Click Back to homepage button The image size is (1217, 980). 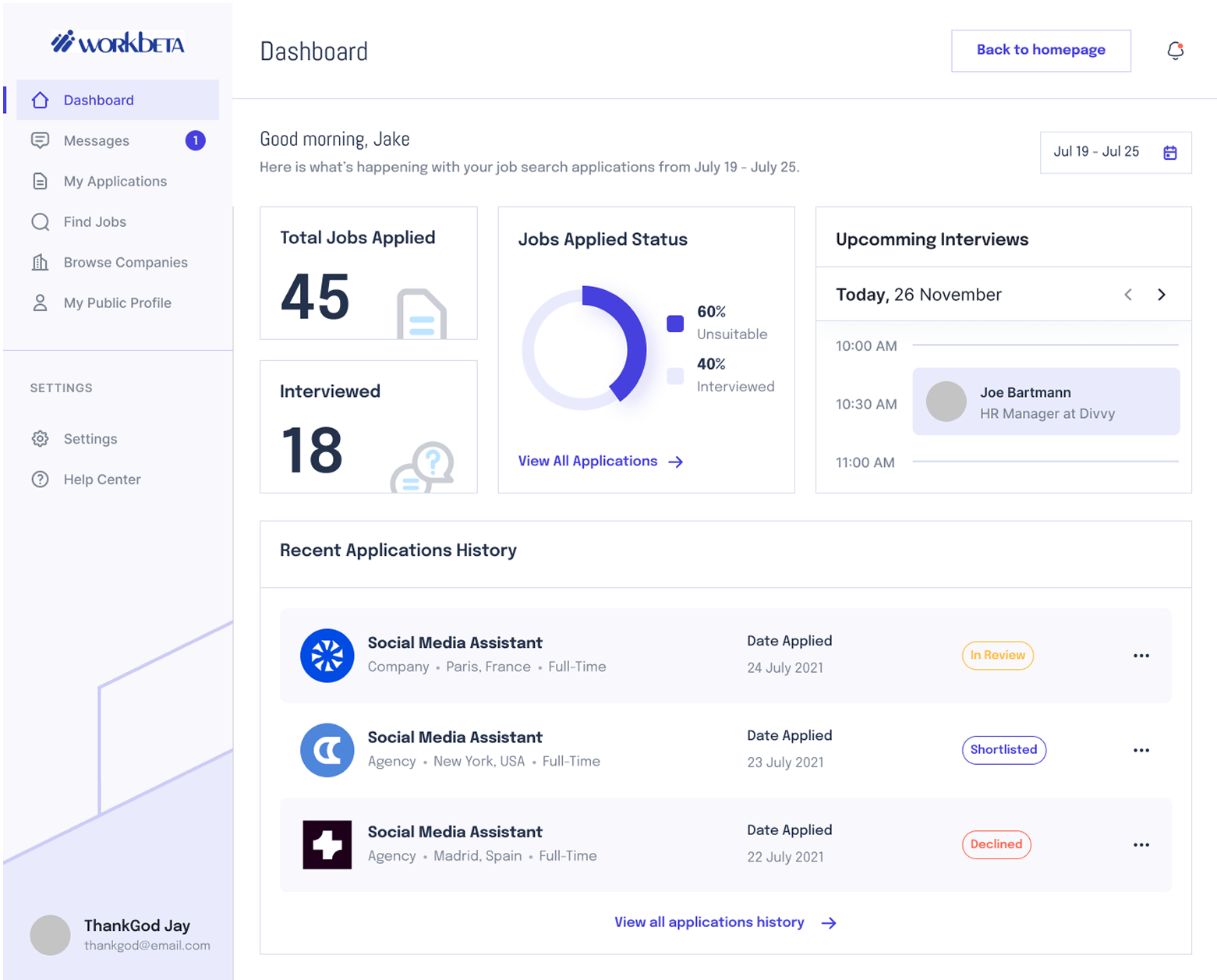coord(1041,51)
